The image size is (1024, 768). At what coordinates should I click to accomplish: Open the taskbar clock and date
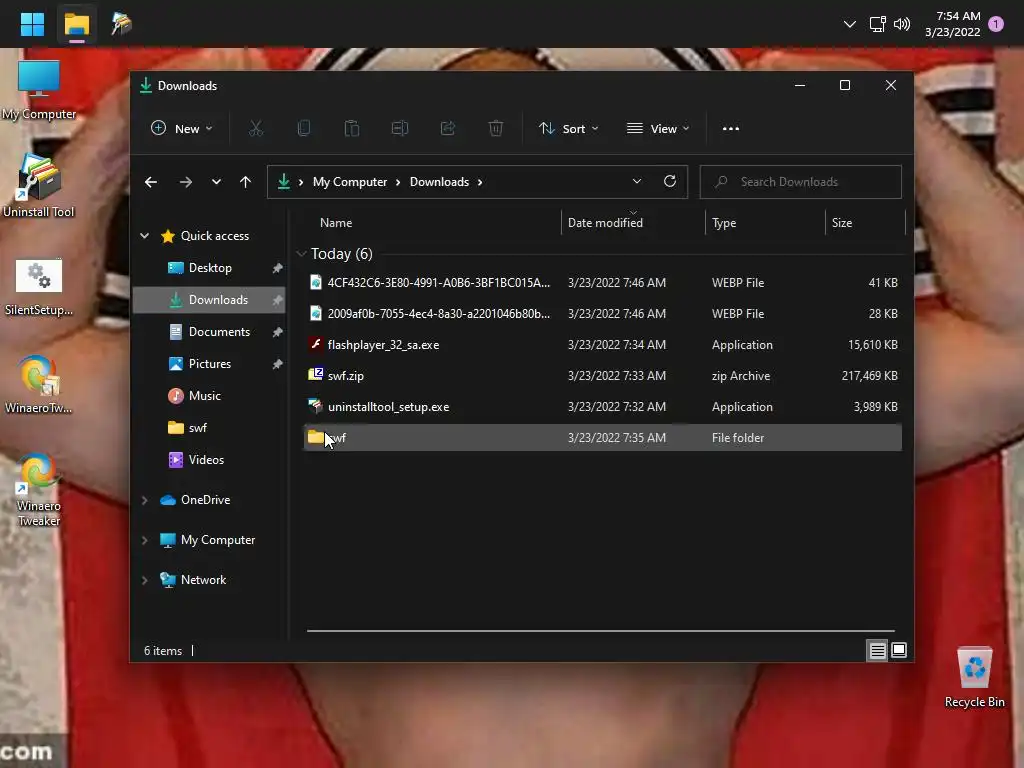(952, 24)
